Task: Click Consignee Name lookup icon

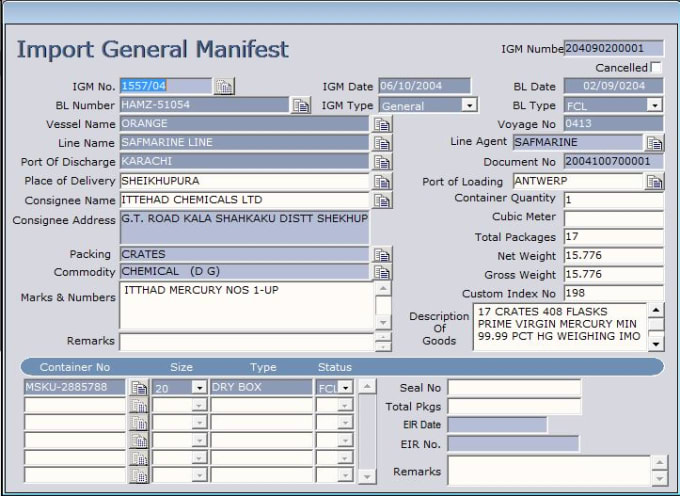Action: point(382,200)
